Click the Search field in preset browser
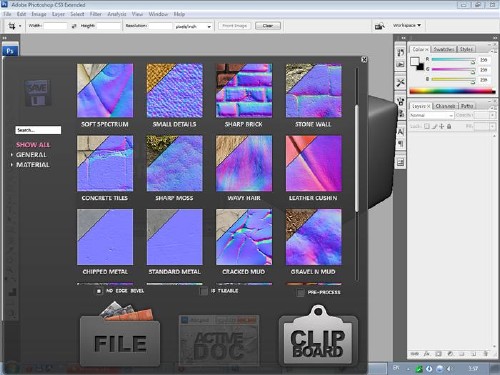Screen dimensions: 500x375 click(38, 130)
